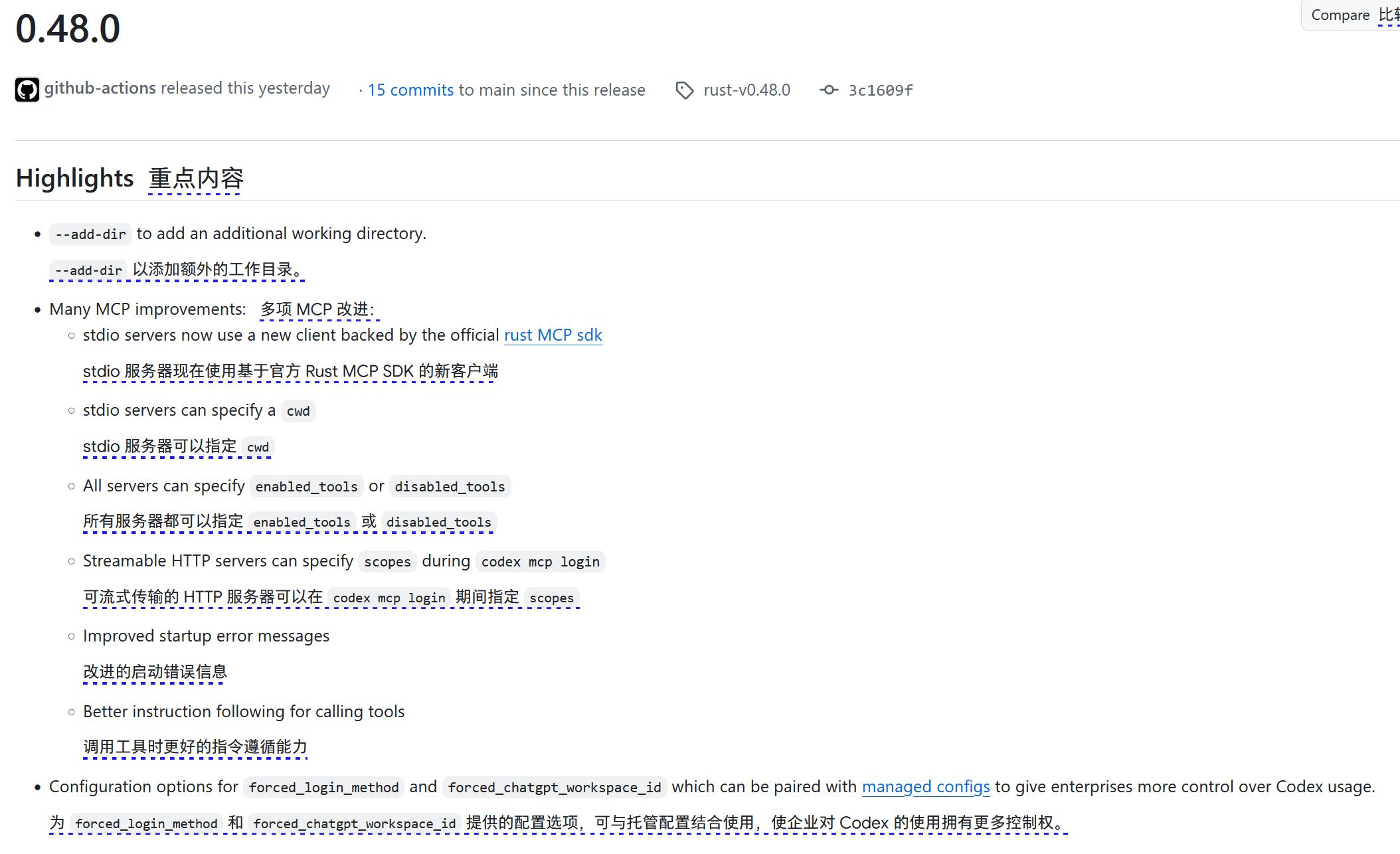Click the commit icon beside 3c1609f
The image size is (1400, 854).
click(829, 90)
